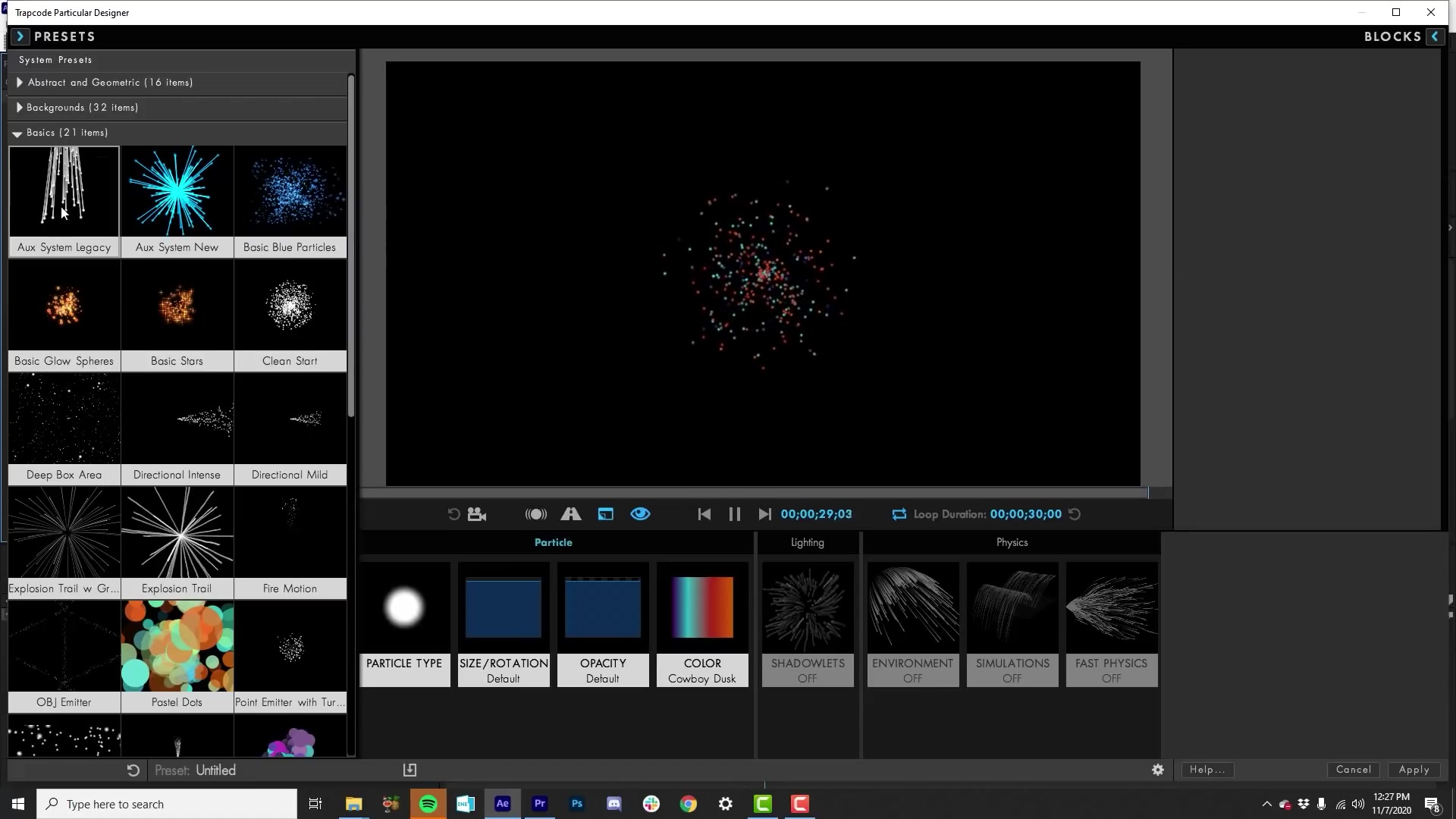Click the eye preview icon near the timecode
The height and width of the screenshot is (819, 1456).
(x=639, y=513)
